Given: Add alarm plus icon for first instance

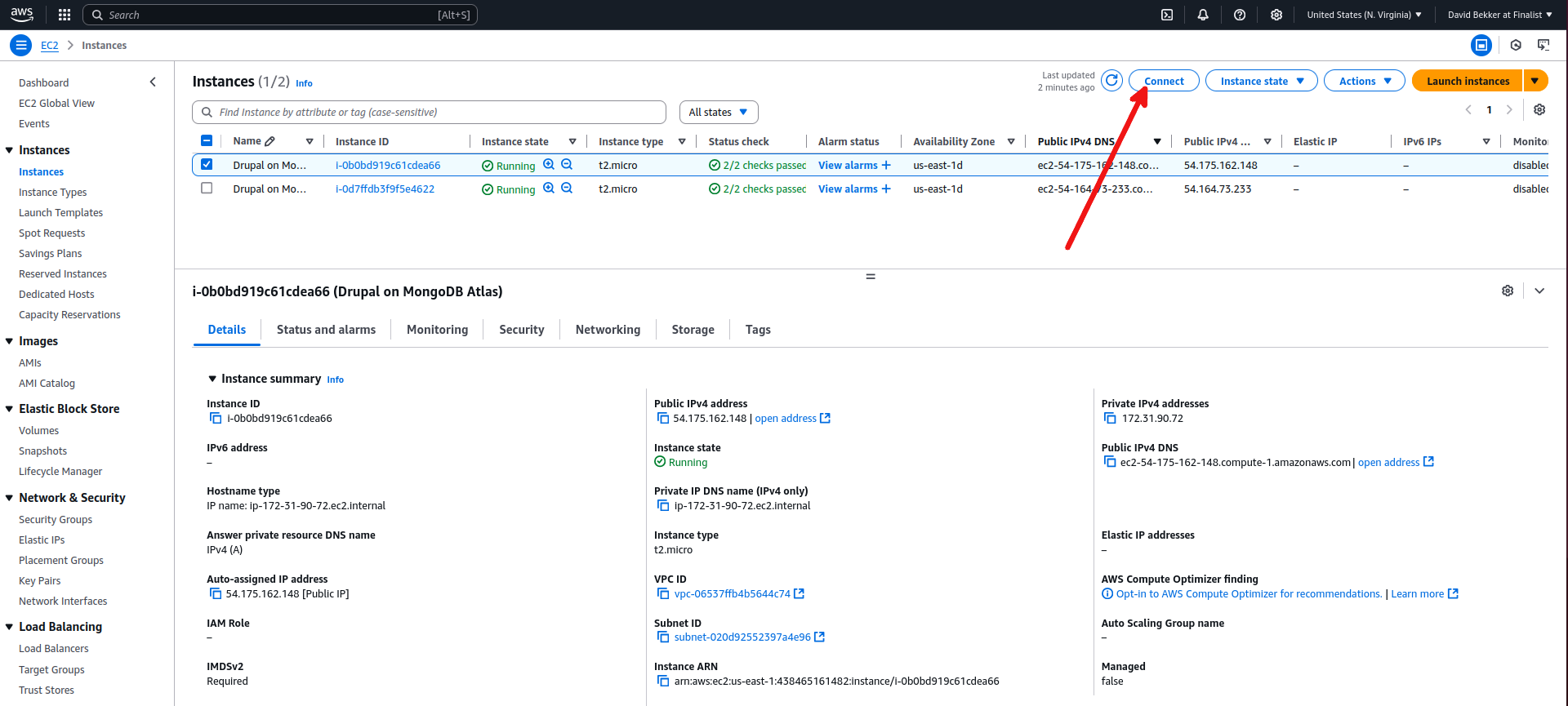Looking at the screenshot, I should click(x=886, y=165).
